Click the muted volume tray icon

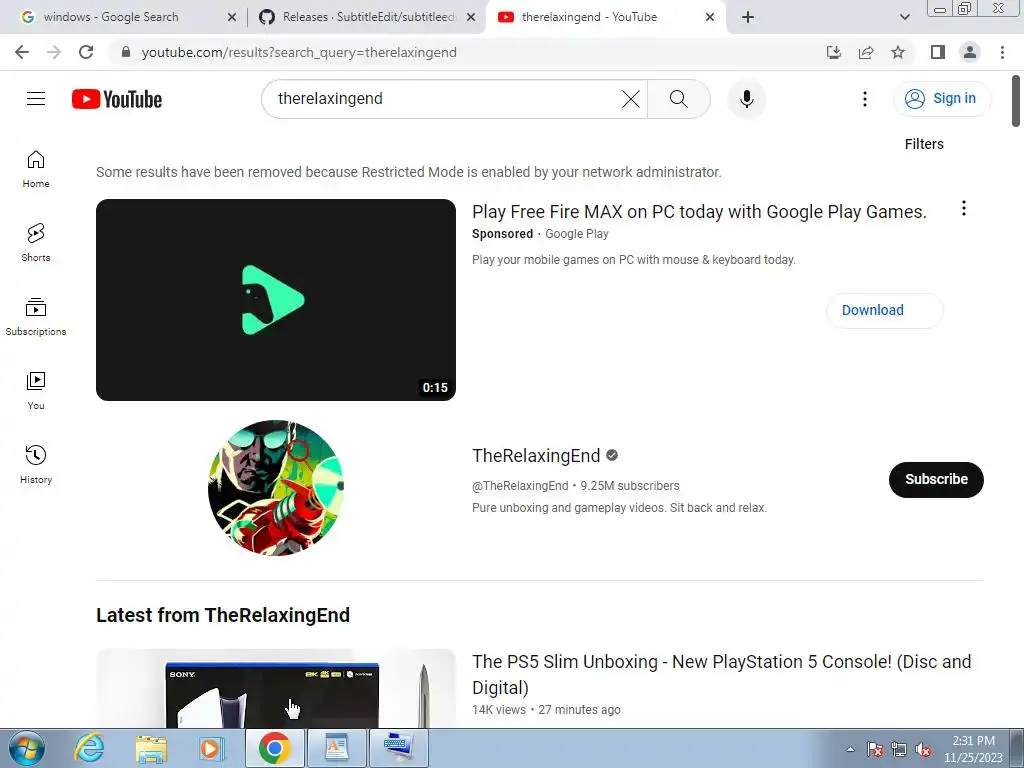[923, 749]
